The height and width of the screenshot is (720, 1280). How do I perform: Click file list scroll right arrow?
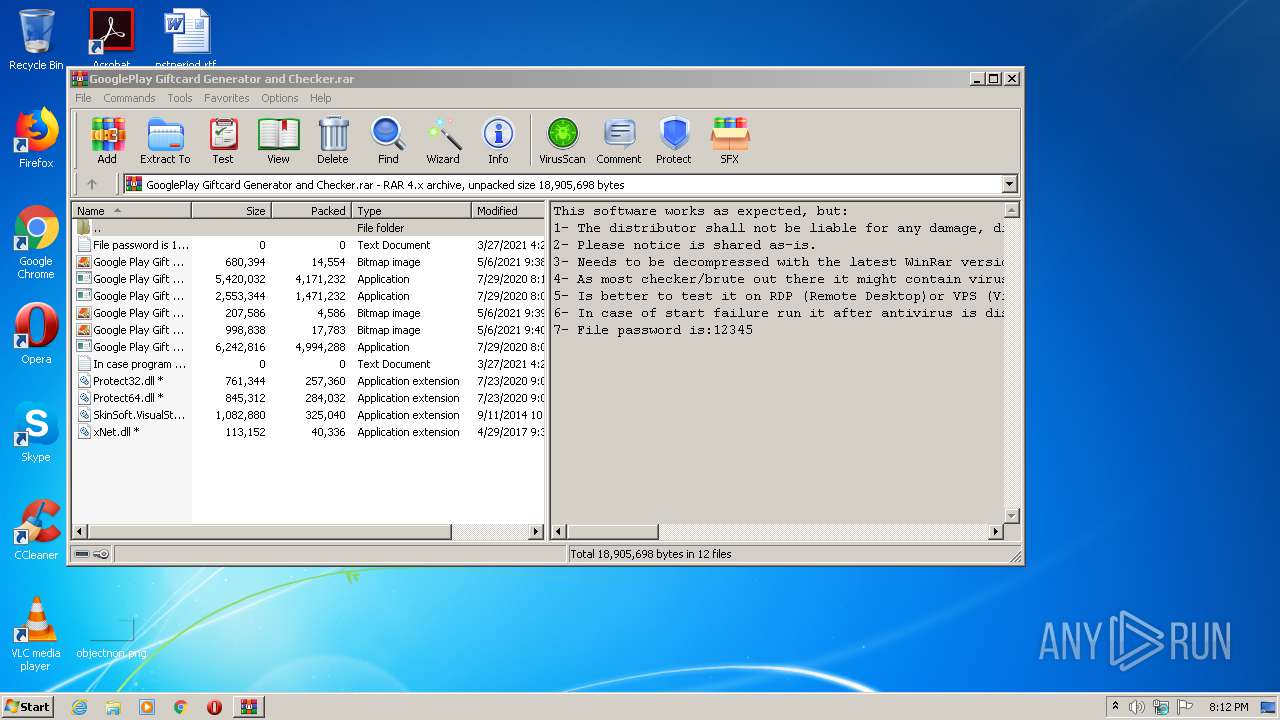click(536, 532)
